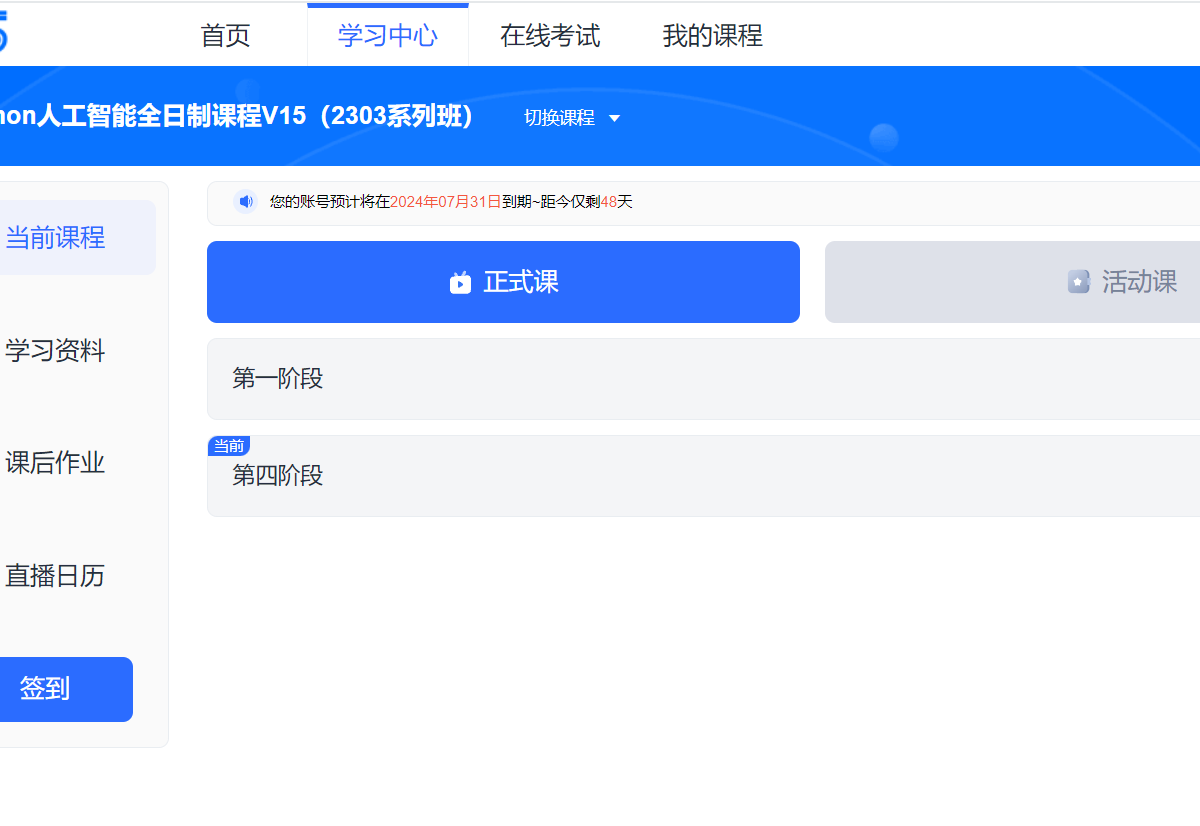Open the 课后作业 sidebar section
1200x826 pixels.
pyautogui.click(x=55, y=463)
